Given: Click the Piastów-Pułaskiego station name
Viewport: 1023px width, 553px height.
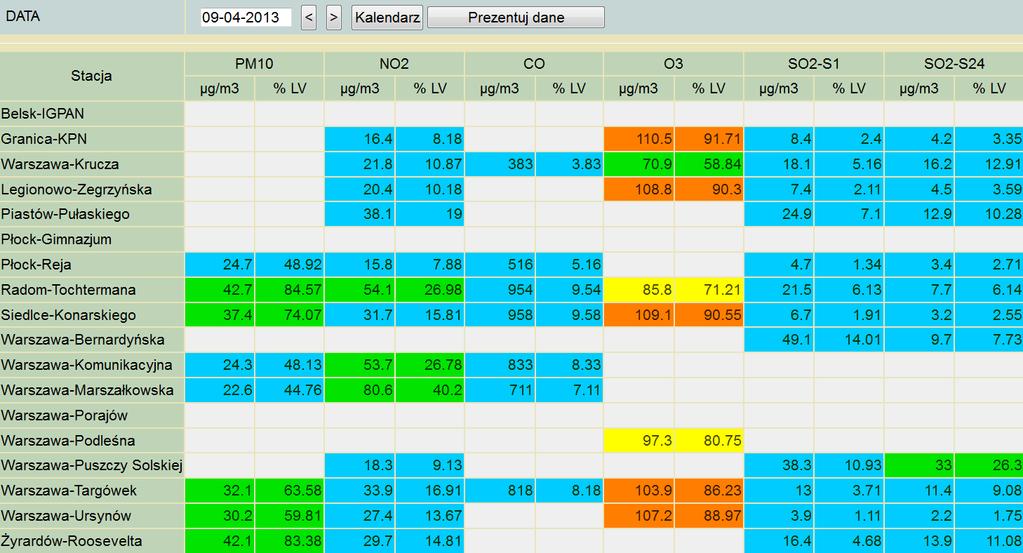Looking at the screenshot, I should point(65,215).
